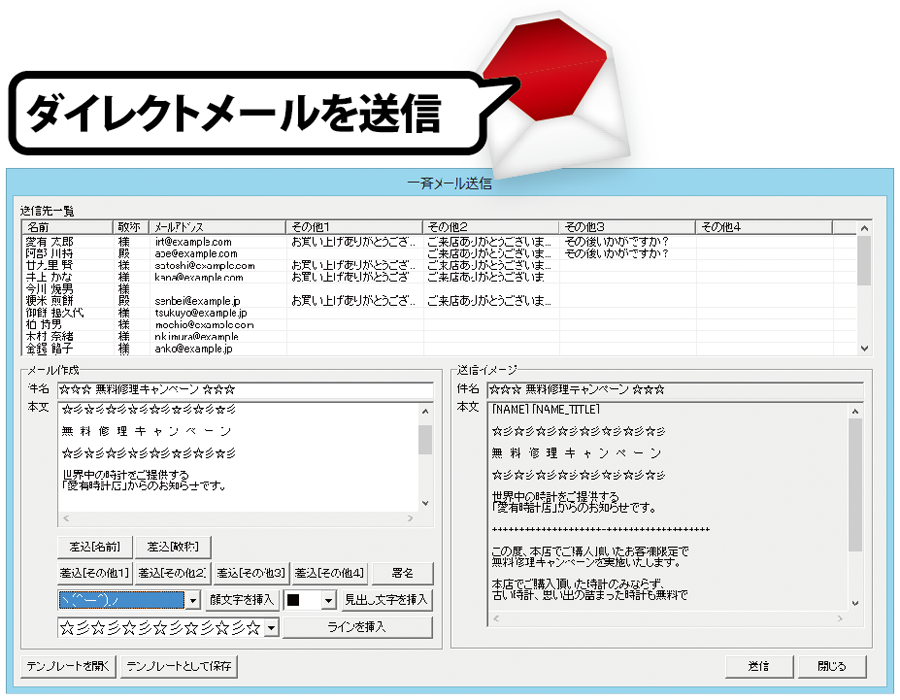Click テンプレートとして保存 button
Screen dimensions: 900x700
[180, 666]
